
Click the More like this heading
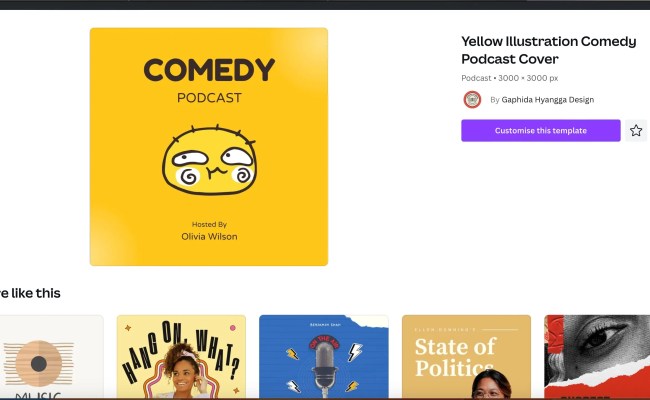(x=30, y=293)
